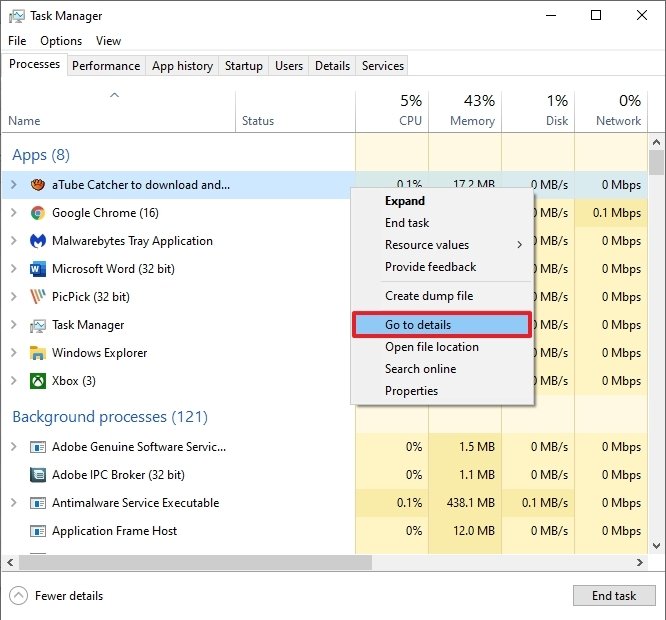Click the Windows Explorer folder icon
Image resolution: width=666 pixels, height=620 pixels.
38,353
